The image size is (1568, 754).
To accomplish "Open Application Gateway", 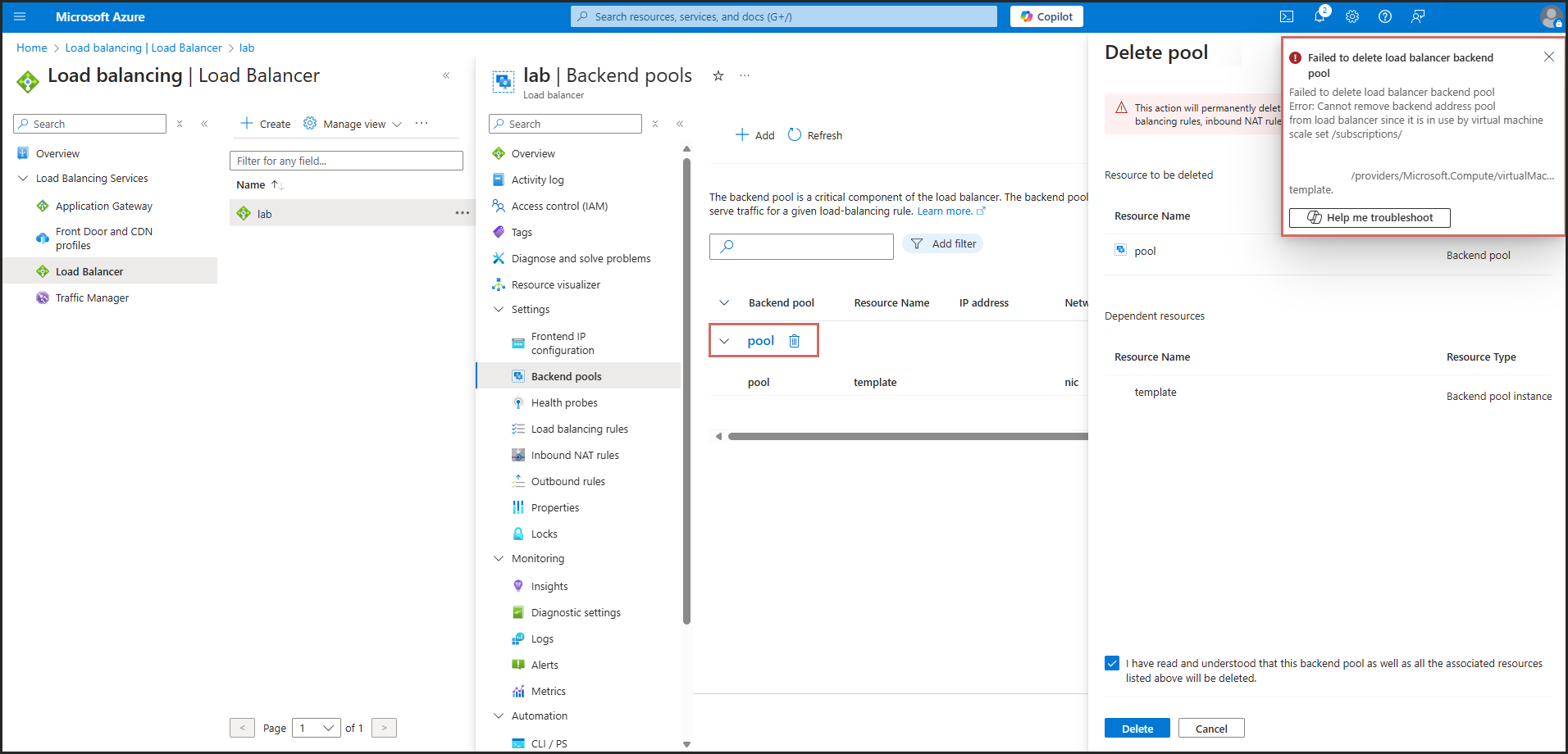I will coord(104,206).
